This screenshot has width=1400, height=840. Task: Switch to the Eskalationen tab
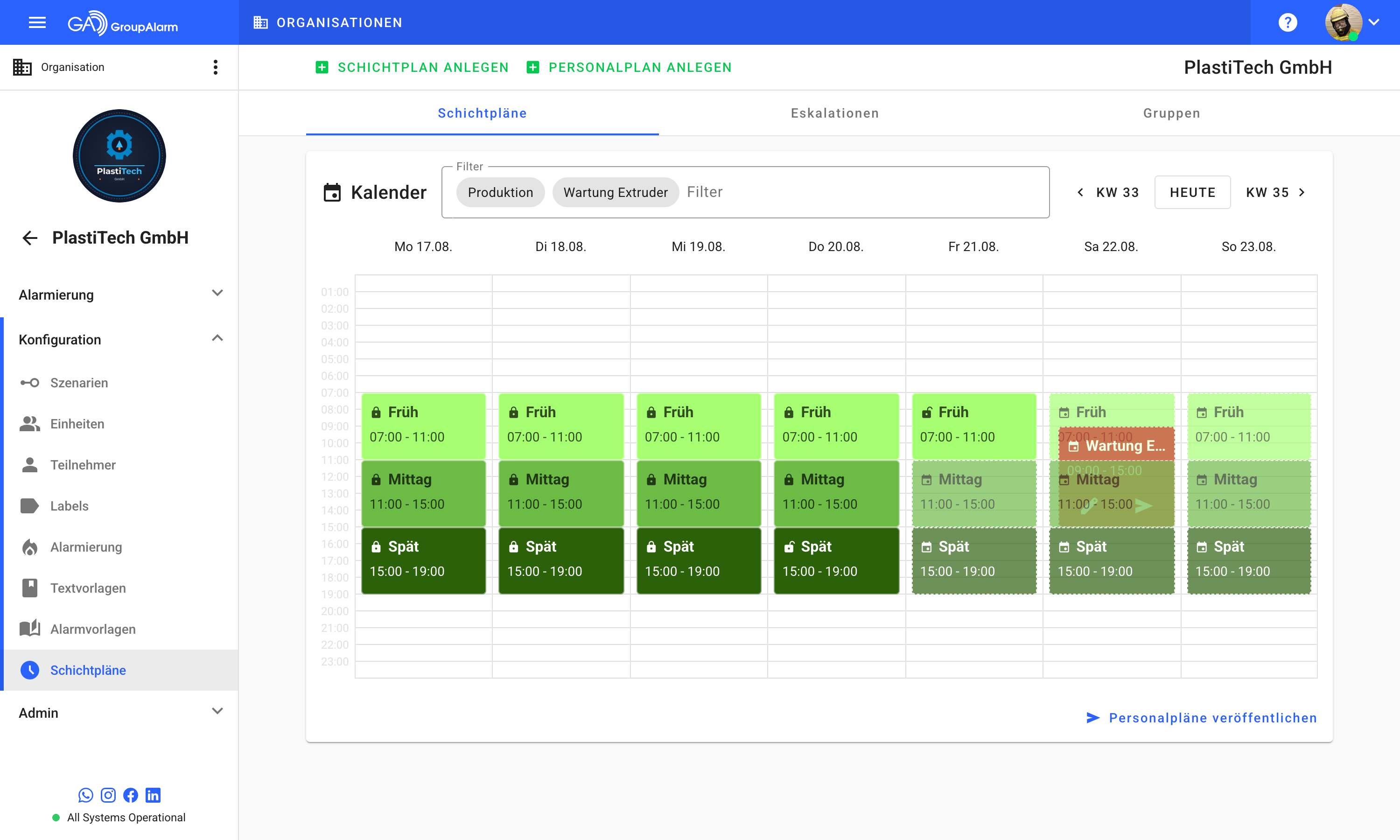coord(835,113)
